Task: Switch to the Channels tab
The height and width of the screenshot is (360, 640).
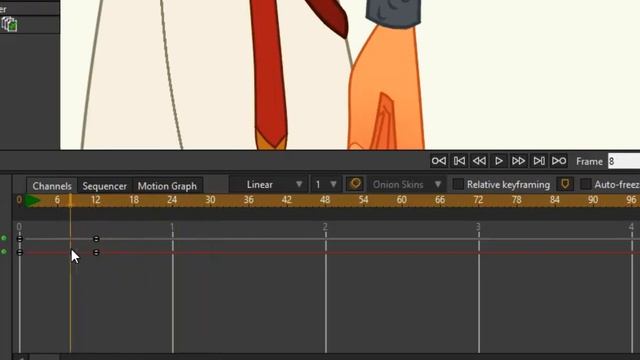Action: point(52,186)
